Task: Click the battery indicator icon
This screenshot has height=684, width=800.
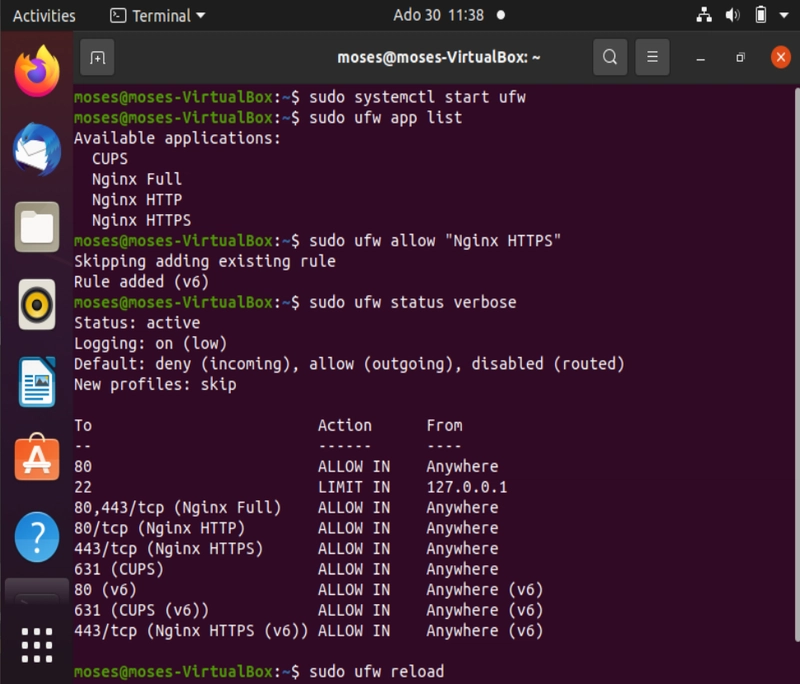Action: point(760,15)
